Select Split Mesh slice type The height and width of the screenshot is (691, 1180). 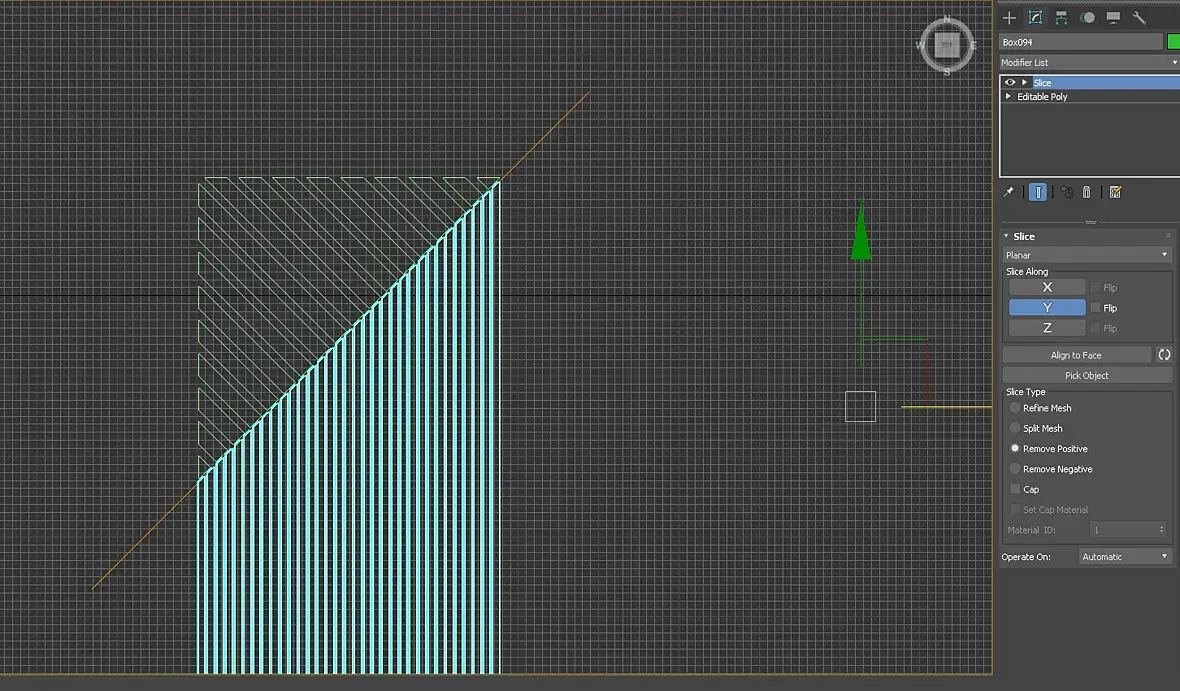[1015, 428]
